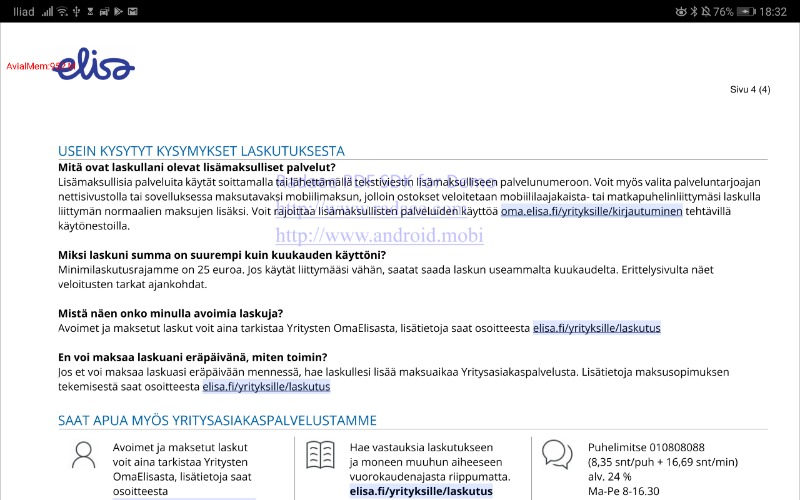Tap the text 'Minimilaskutusrajamme on 25 euroa'
The image size is (800, 500).
tap(151, 270)
